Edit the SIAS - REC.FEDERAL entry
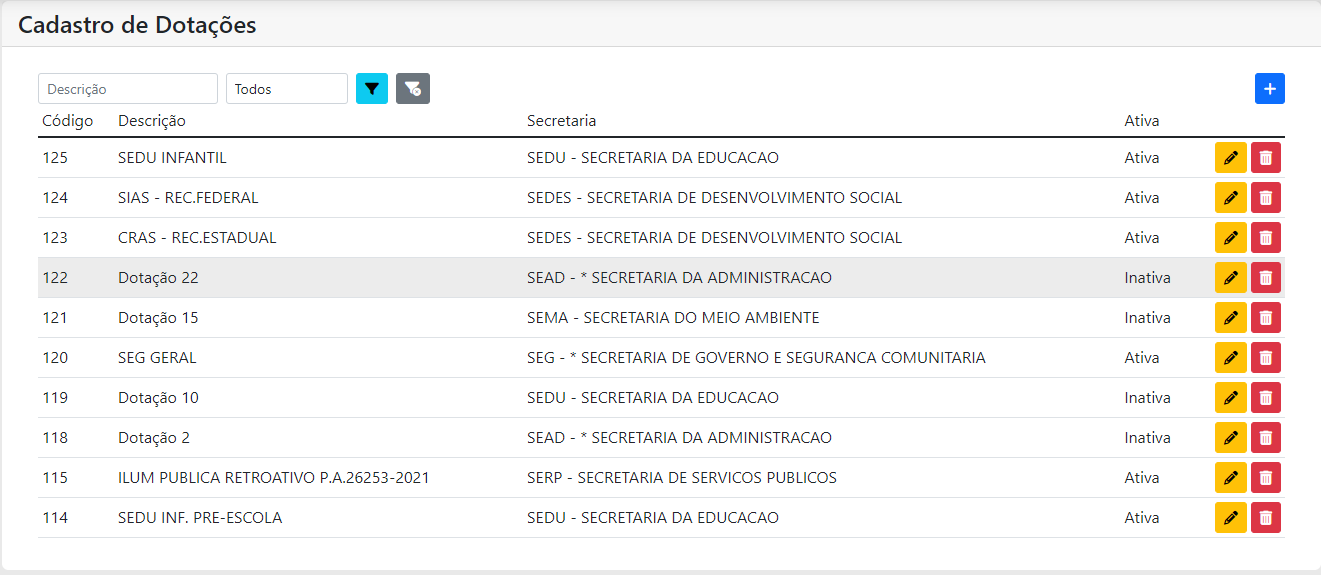The image size is (1321, 575). [1231, 198]
